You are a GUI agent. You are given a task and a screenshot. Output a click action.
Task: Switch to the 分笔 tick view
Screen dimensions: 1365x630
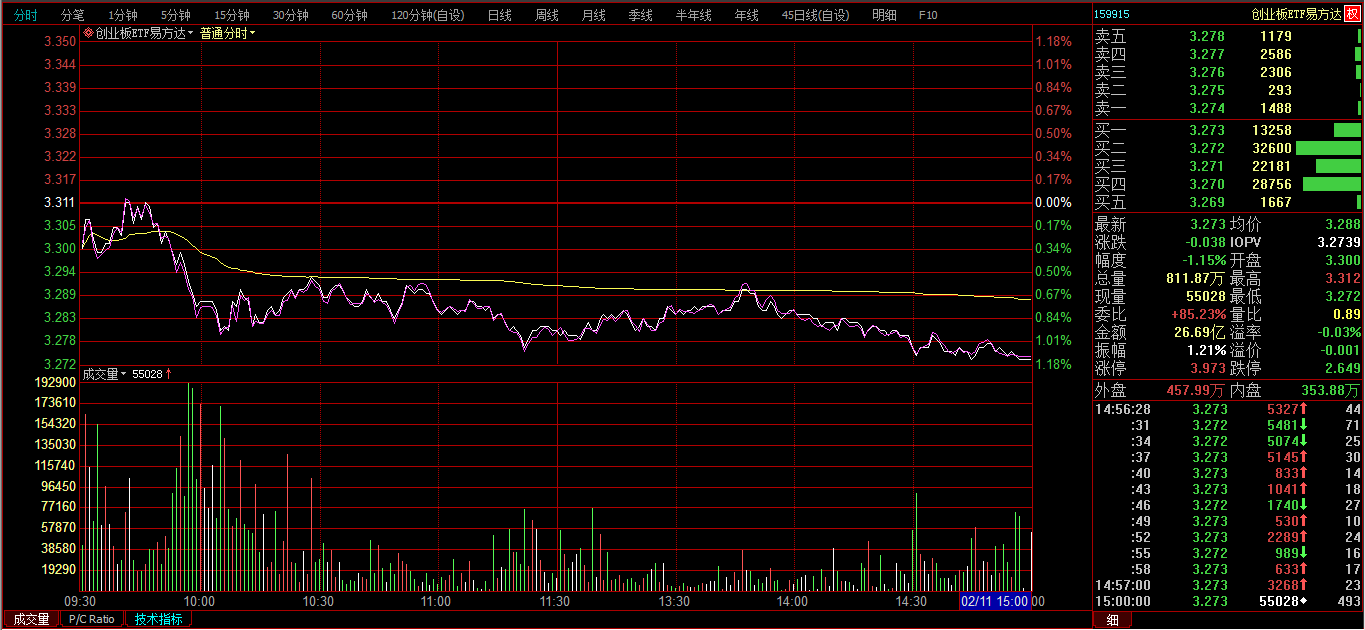click(72, 15)
